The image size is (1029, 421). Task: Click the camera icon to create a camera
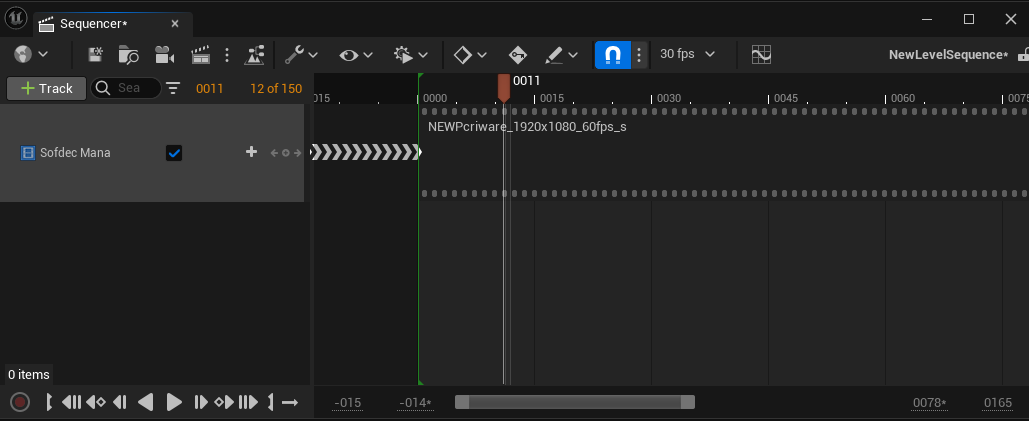coord(164,55)
